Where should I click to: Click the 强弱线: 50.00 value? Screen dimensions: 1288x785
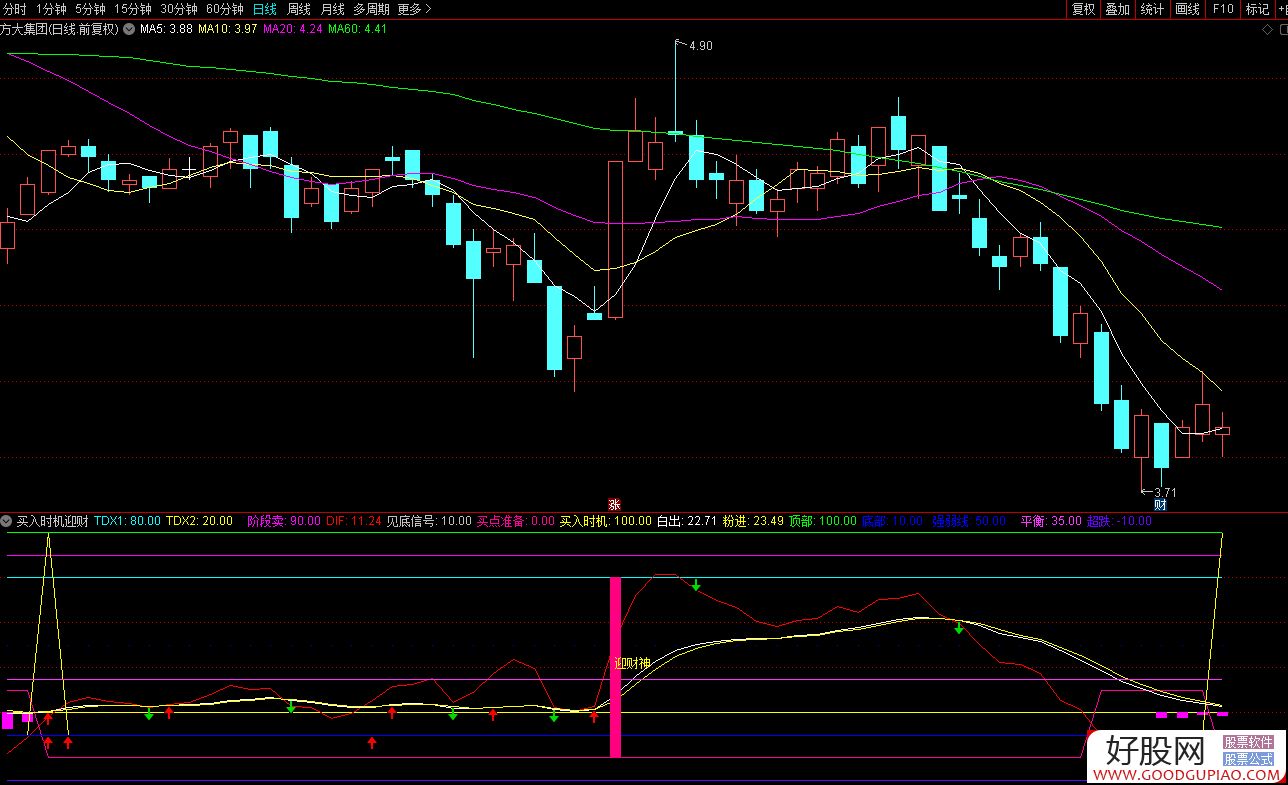(x=969, y=521)
